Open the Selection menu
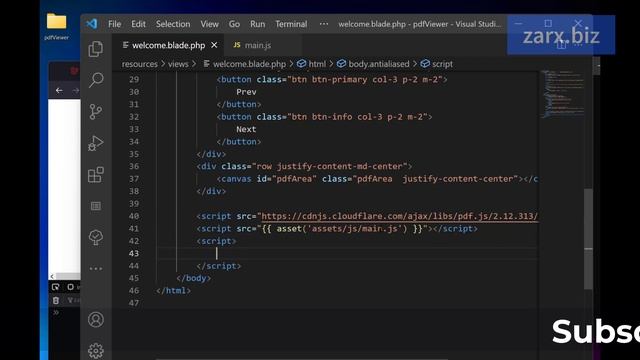The width and height of the screenshot is (640, 360). tap(173, 24)
